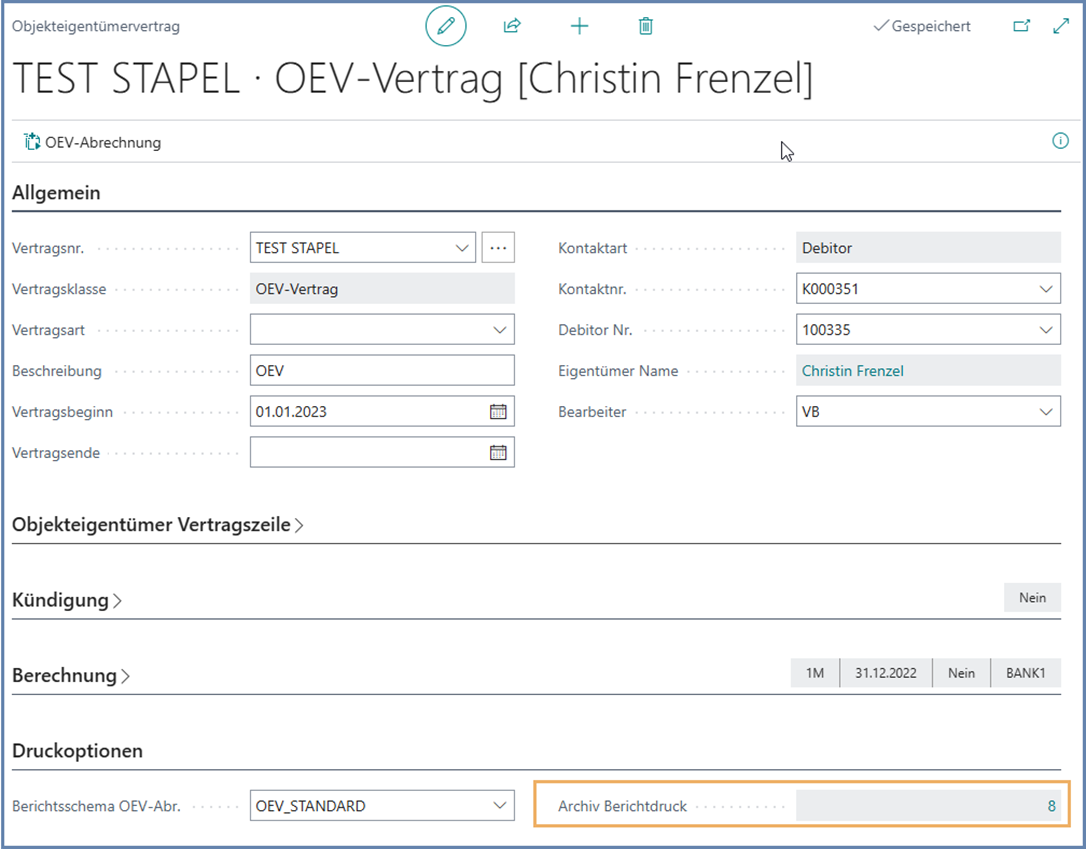The width and height of the screenshot is (1086, 849).
Task: Click the OEV-Abrechnung action
Action: pos(93,143)
